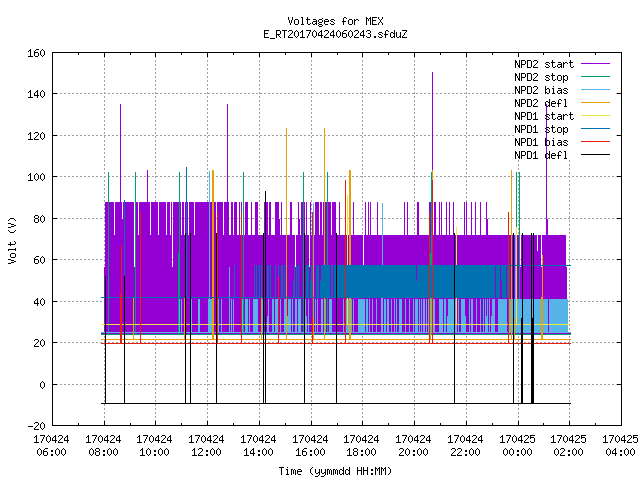Click the tallest purple spike reaching 150 V
The width and height of the screenshot is (640, 480).
click(432, 122)
